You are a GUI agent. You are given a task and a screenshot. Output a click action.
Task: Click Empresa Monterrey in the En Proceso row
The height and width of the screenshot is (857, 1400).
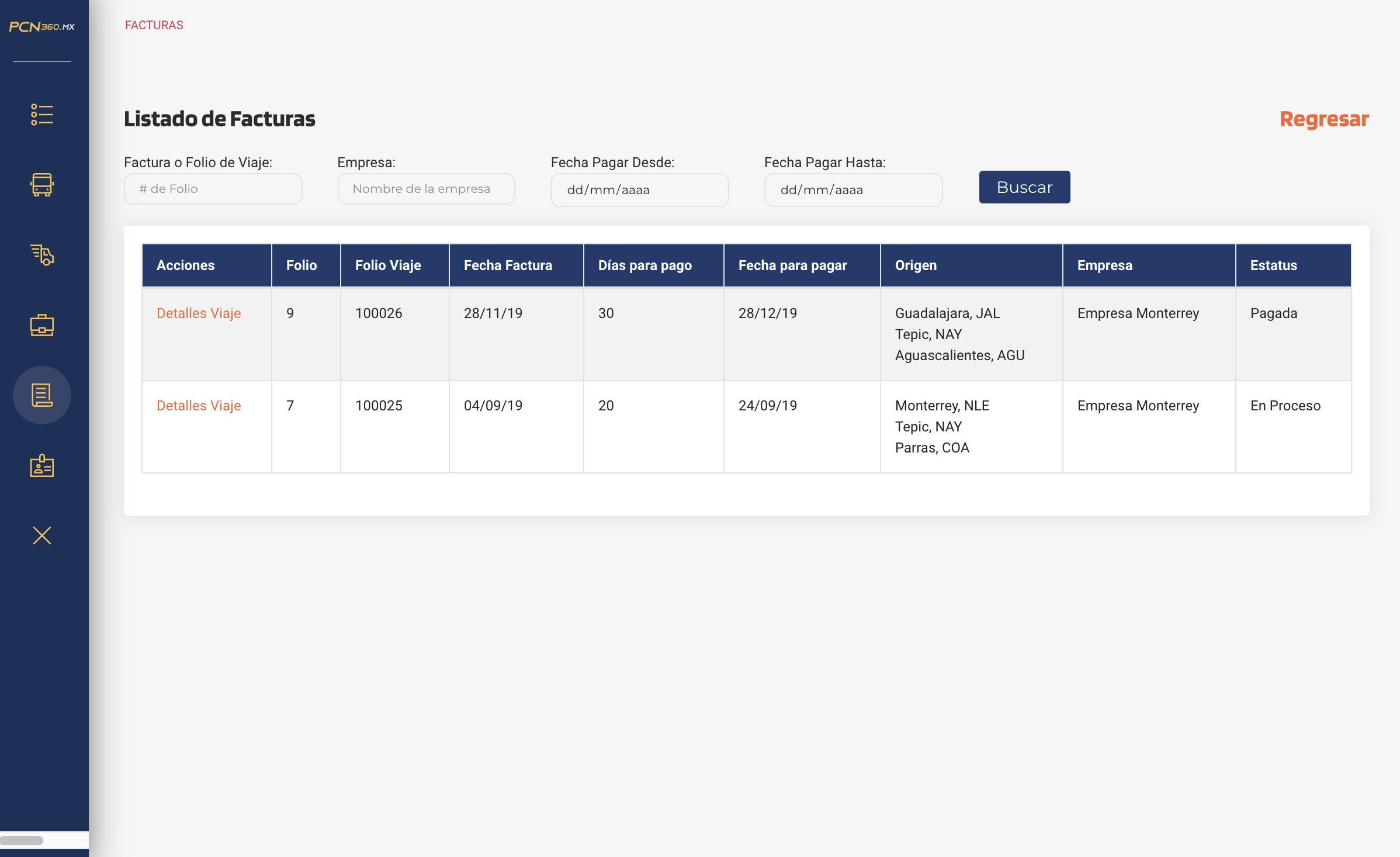(x=1138, y=406)
